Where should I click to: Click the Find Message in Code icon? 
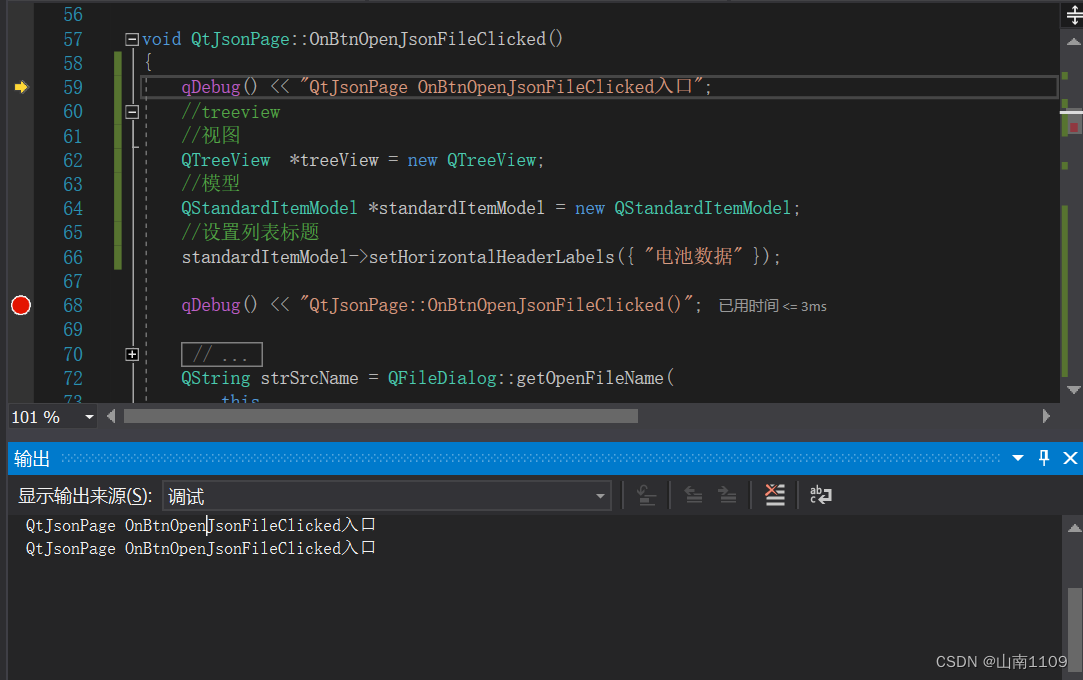pos(646,496)
